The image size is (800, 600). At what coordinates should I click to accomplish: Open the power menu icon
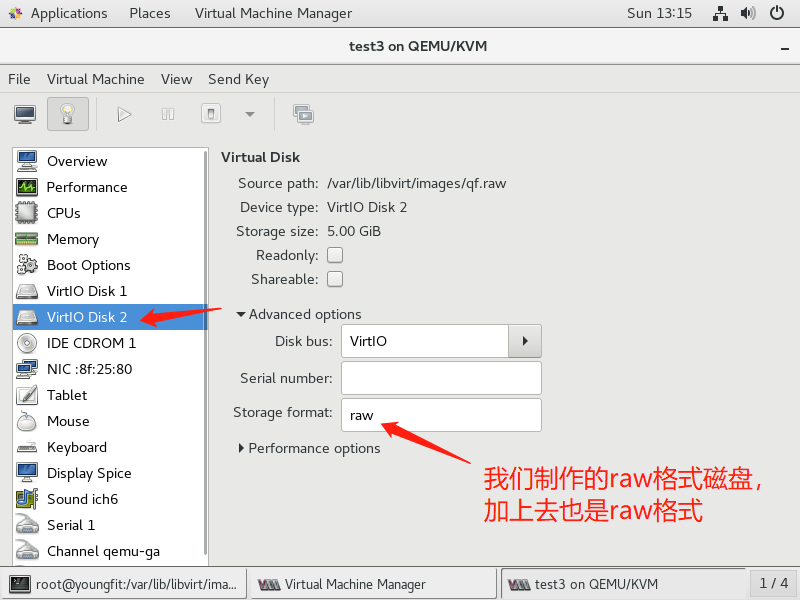(777, 13)
